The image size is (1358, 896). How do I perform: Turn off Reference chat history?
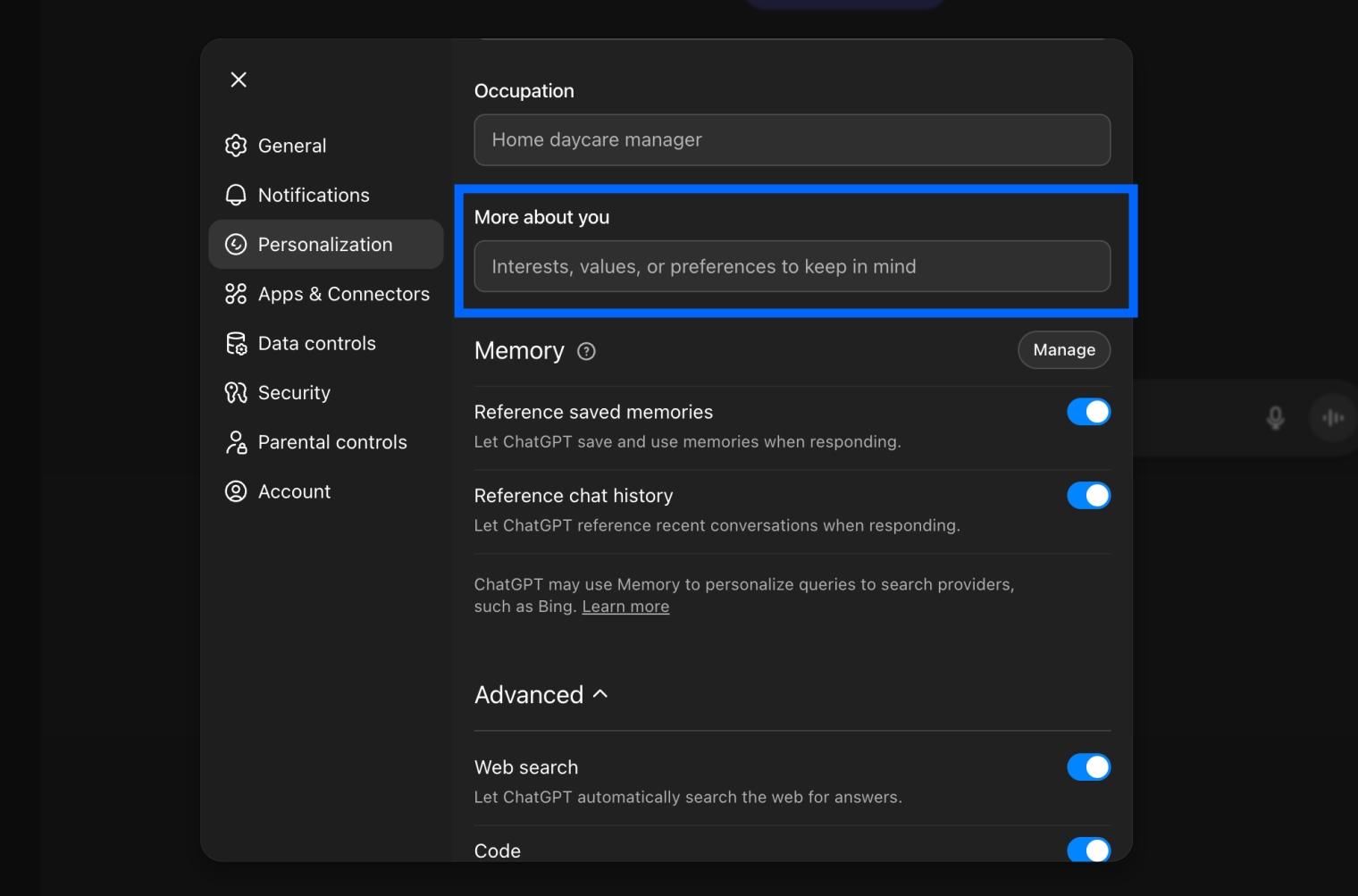tap(1088, 495)
